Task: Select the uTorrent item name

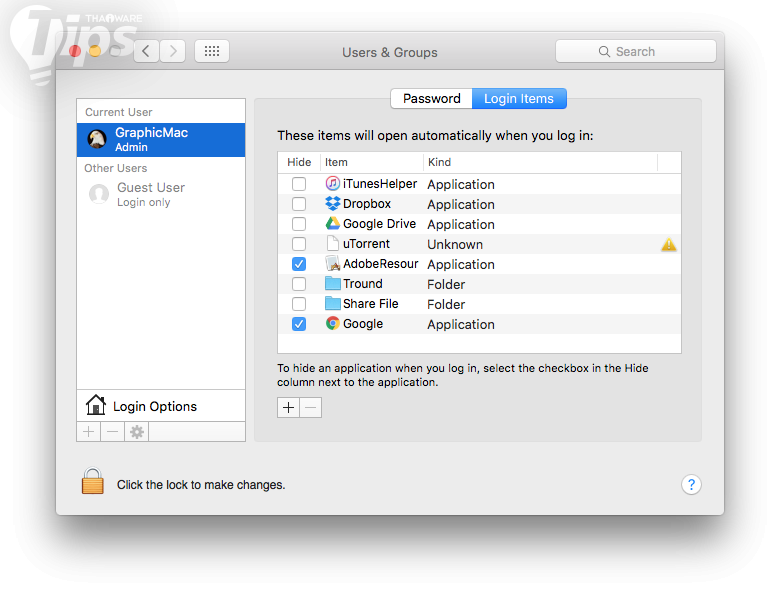Action: coord(366,244)
